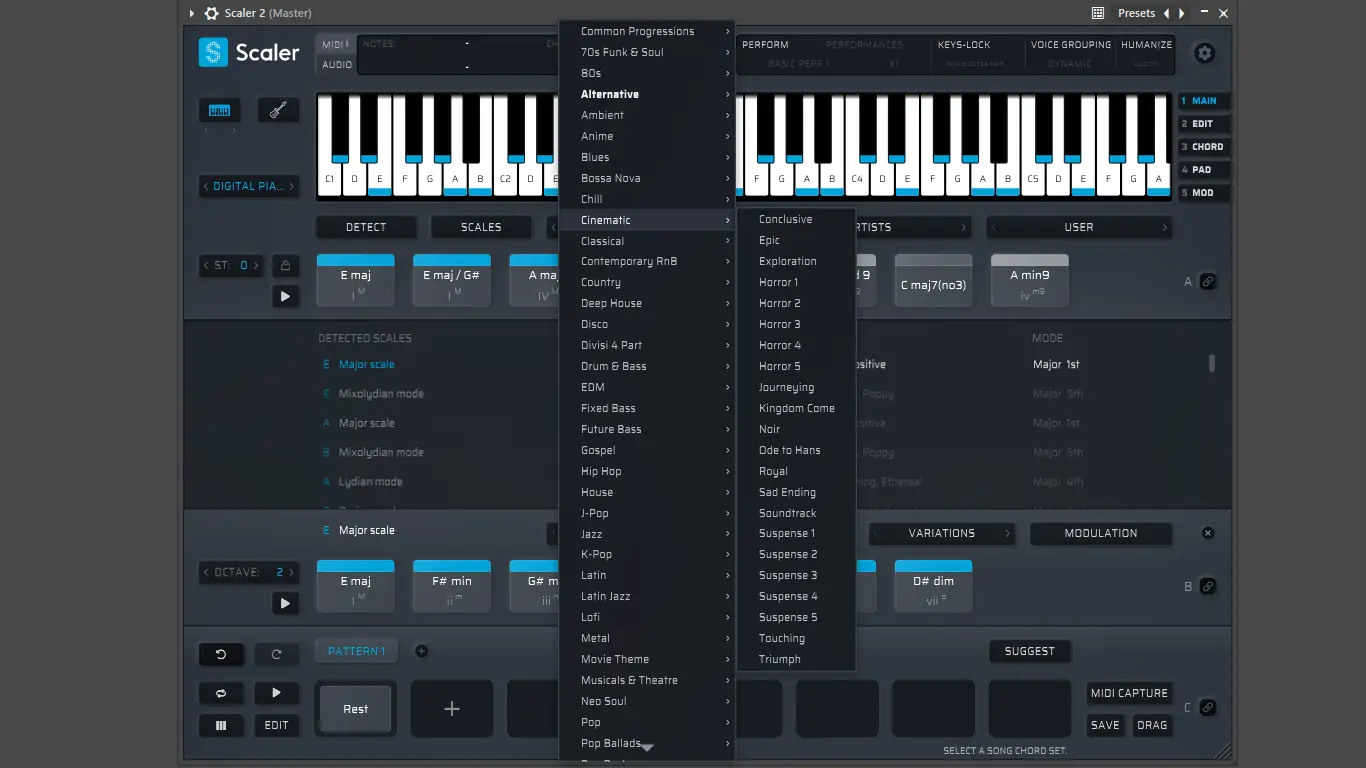Click the grid icon left of Presets
Viewport: 1366px width, 768px height.
(1098, 13)
